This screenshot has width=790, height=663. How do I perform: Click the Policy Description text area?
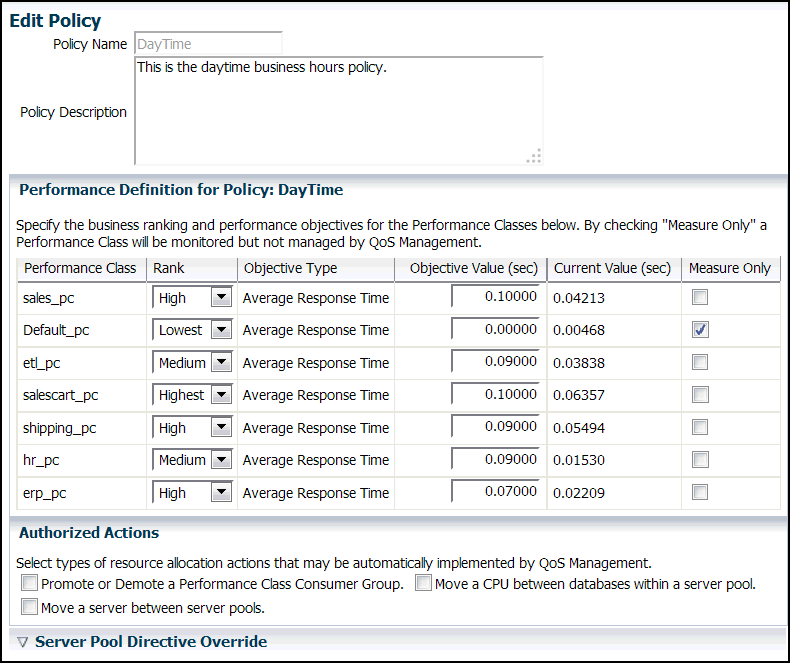(x=338, y=110)
